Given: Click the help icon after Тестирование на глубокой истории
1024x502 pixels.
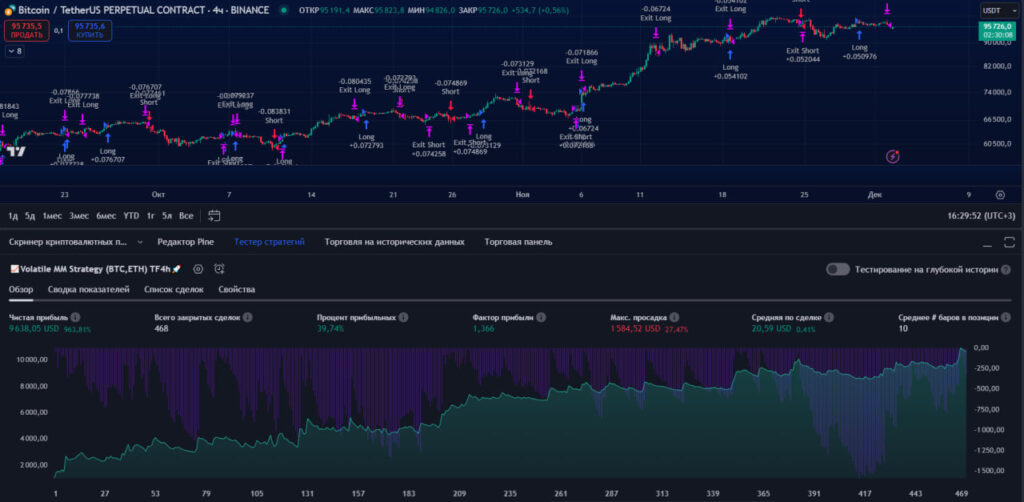Looking at the screenshot, I should coord(1006,270).
